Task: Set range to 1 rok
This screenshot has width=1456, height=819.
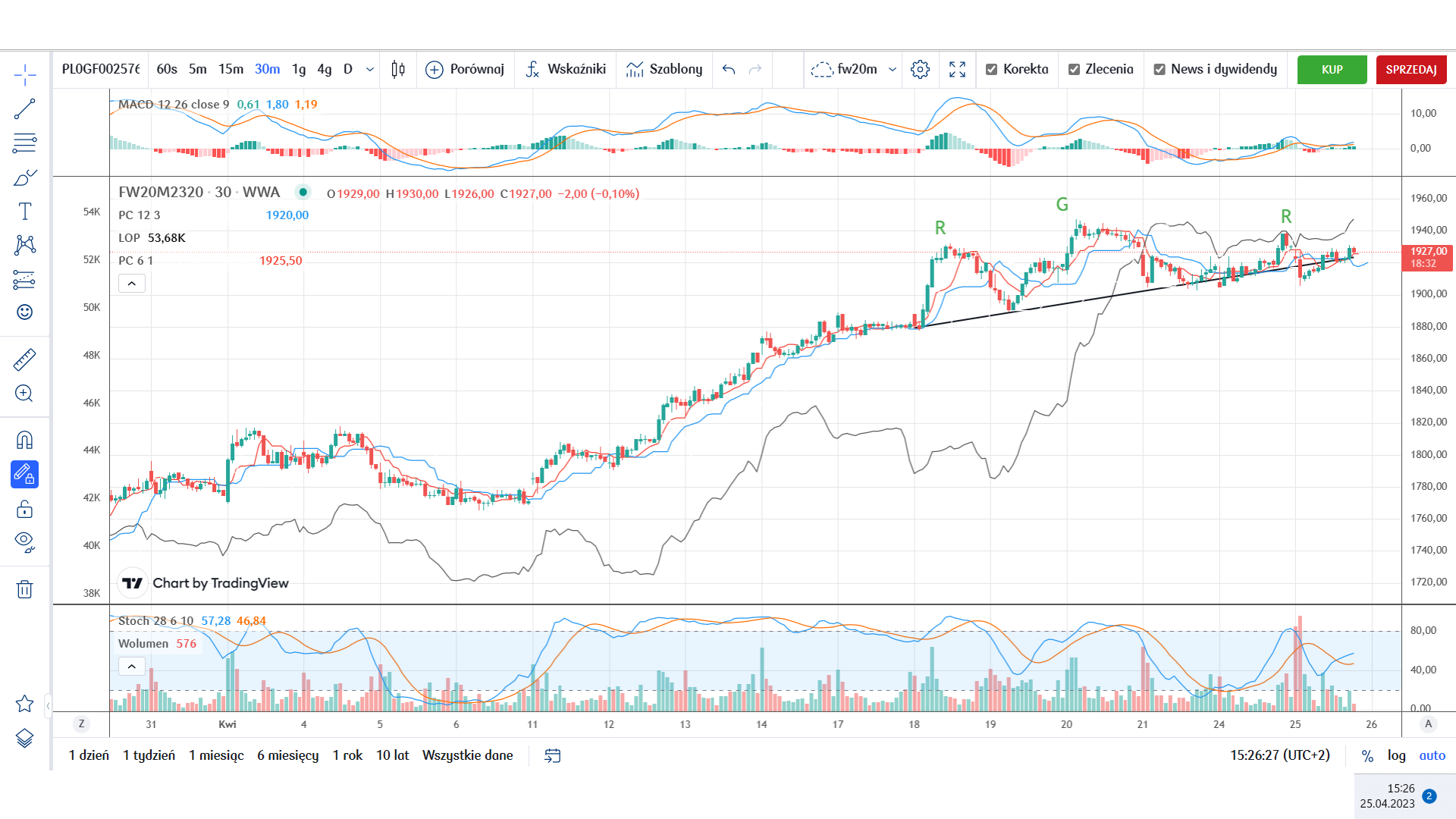Action: [347, 755]
